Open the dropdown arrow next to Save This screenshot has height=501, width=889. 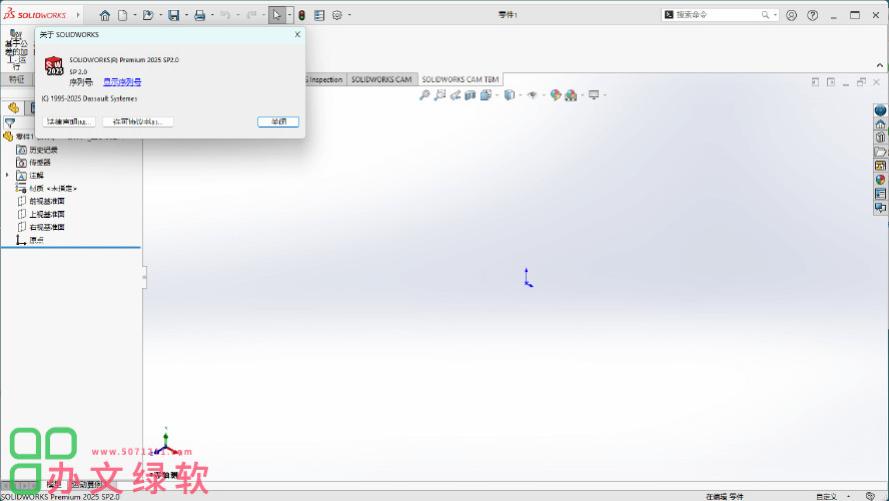click(x=186, y=15)
